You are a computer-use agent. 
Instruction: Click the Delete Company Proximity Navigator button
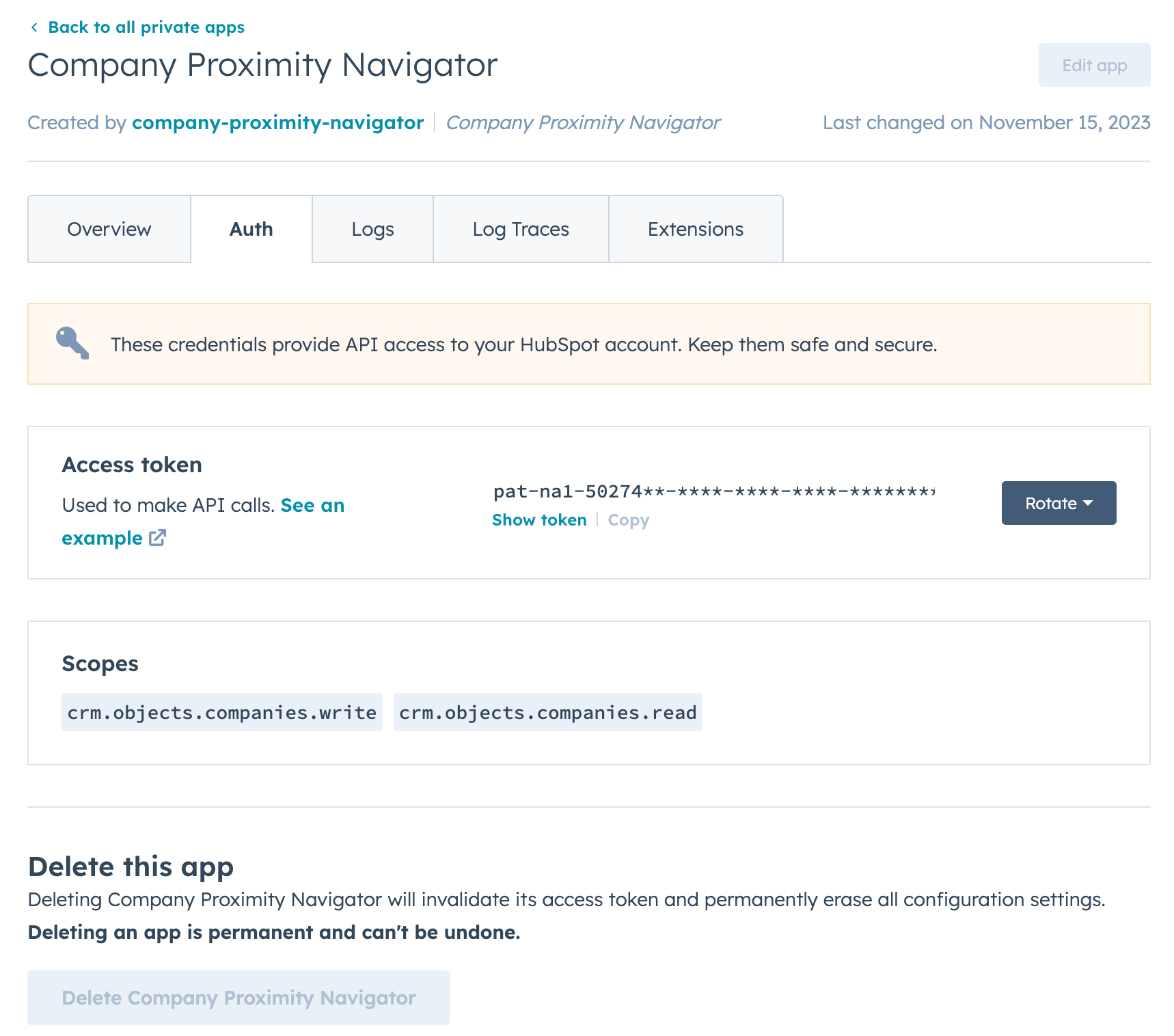click(238, 998)
